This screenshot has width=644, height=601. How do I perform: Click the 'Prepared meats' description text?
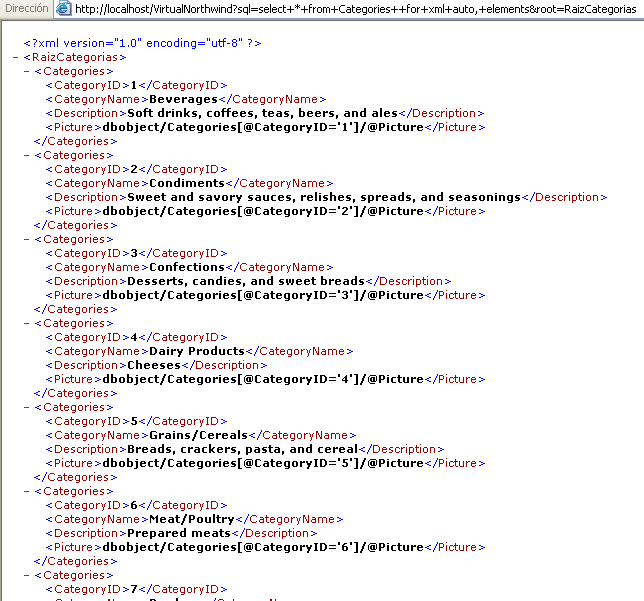(x=179, y=533)
